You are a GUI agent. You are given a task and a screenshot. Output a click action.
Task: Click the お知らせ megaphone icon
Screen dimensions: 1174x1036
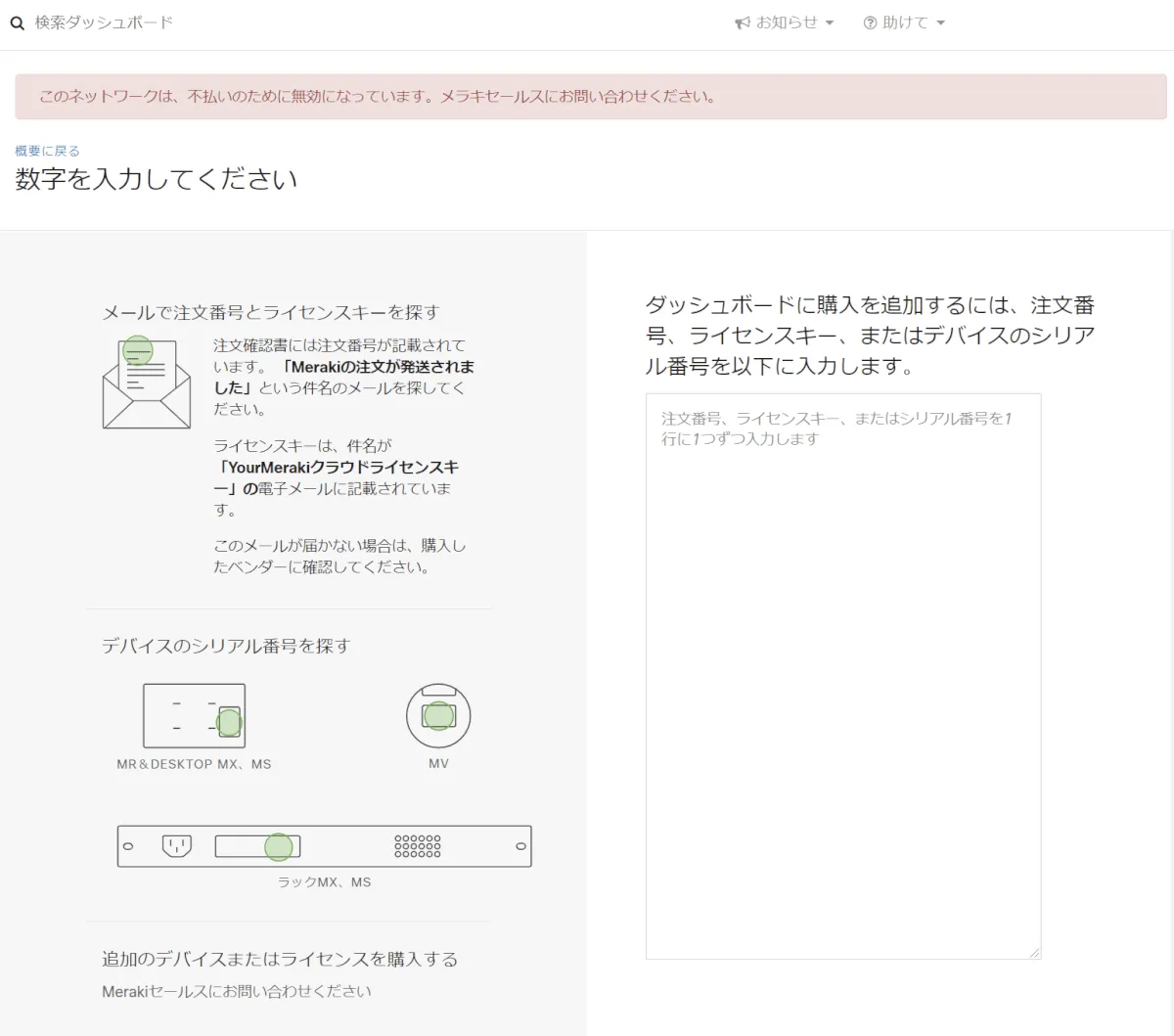[x=743, y=23]
